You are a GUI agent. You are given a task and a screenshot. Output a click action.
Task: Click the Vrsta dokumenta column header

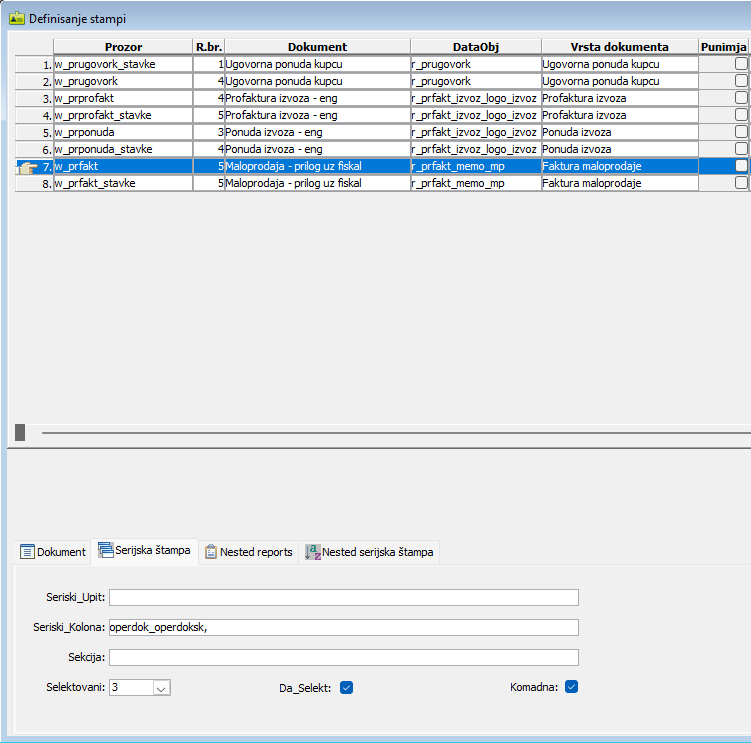[619, 47]
